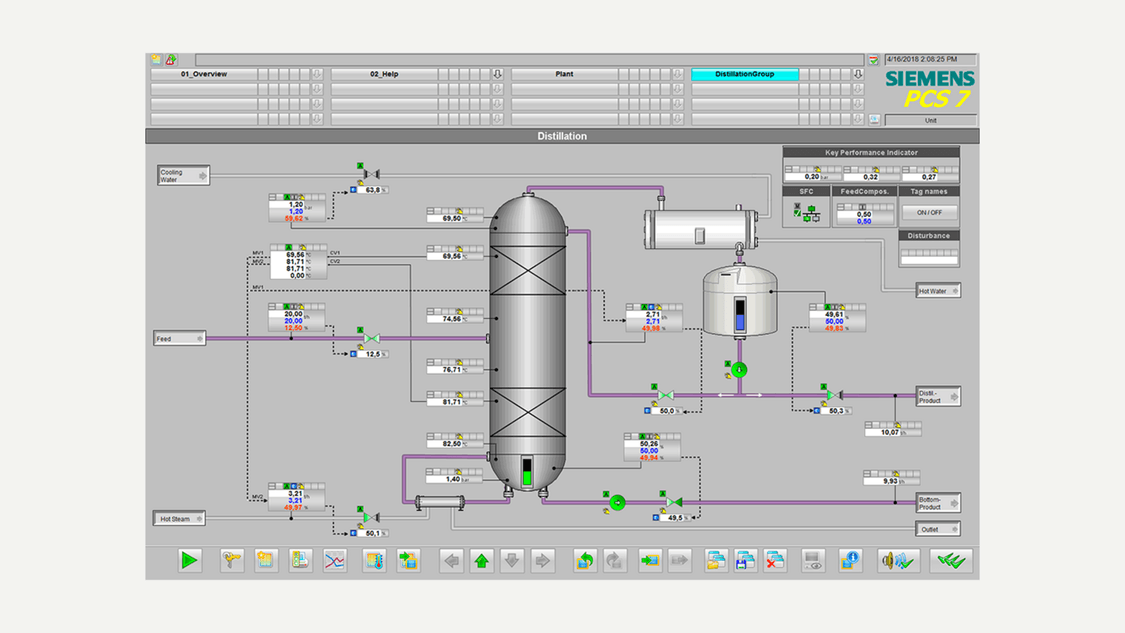The width and height of the screenshot is (1125, 633).
Task: Toggle Tag names using the ON/OFF button
Action: coord(928,212)
